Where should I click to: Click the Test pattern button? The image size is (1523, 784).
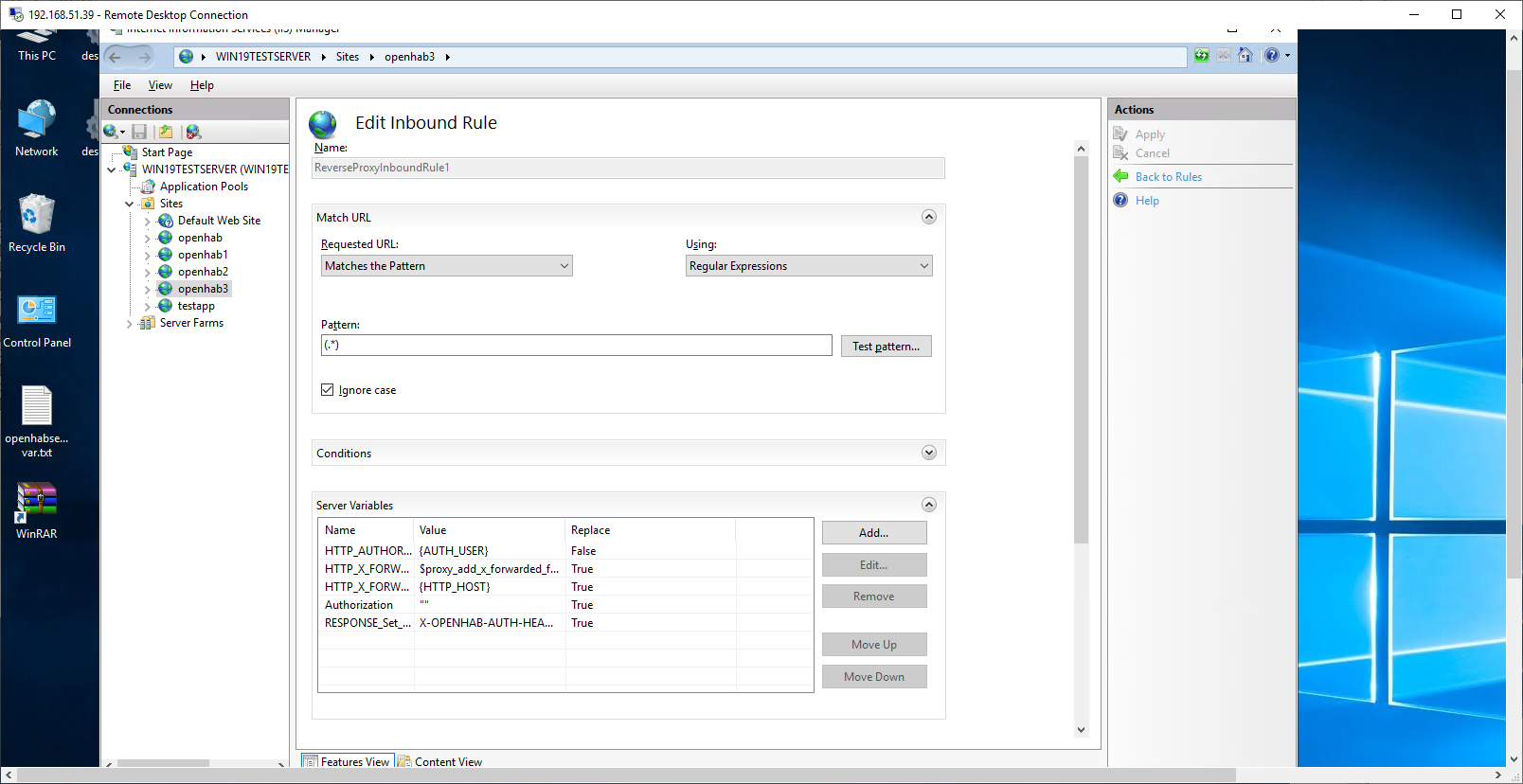[886, 347]
